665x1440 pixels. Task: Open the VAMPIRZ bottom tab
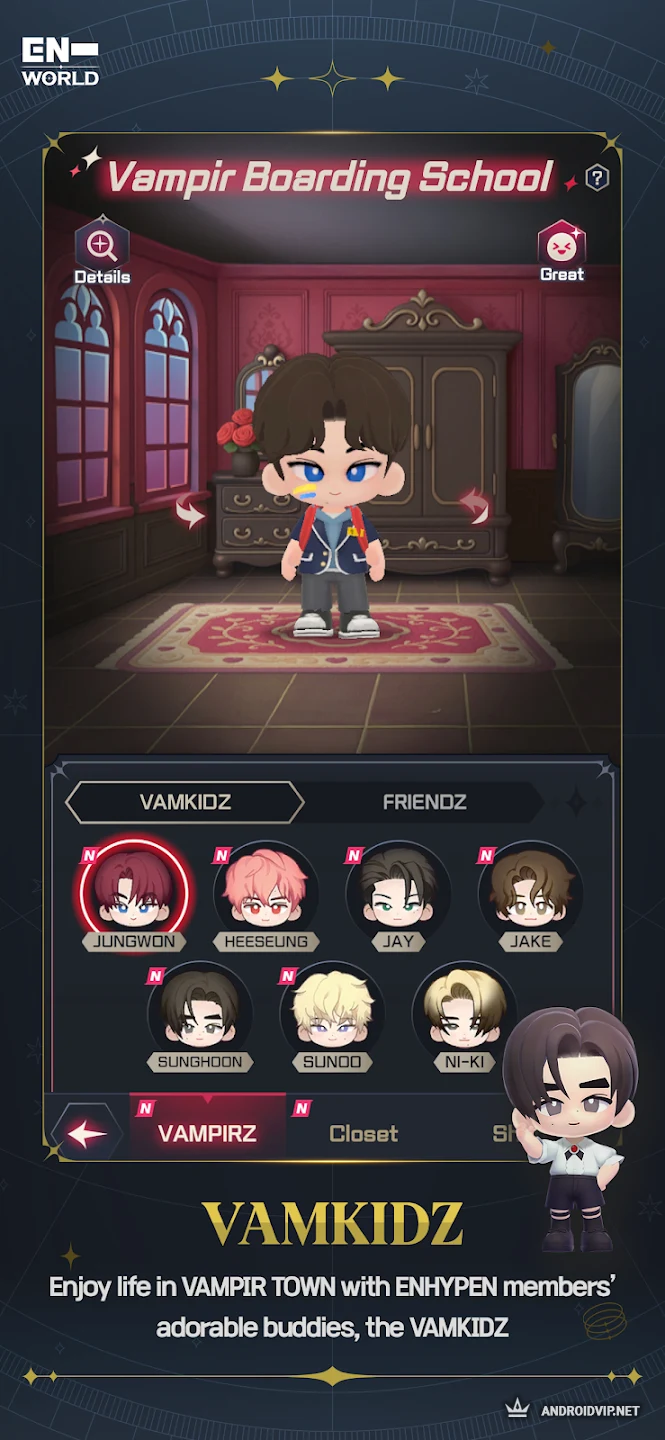tap(208, 1132)
